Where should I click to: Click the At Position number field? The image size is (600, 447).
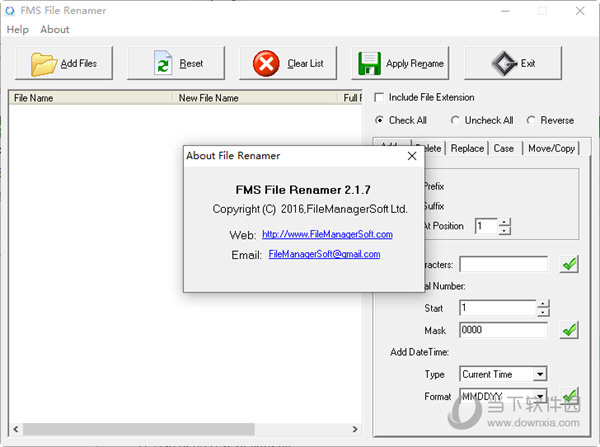coord(486,226)
